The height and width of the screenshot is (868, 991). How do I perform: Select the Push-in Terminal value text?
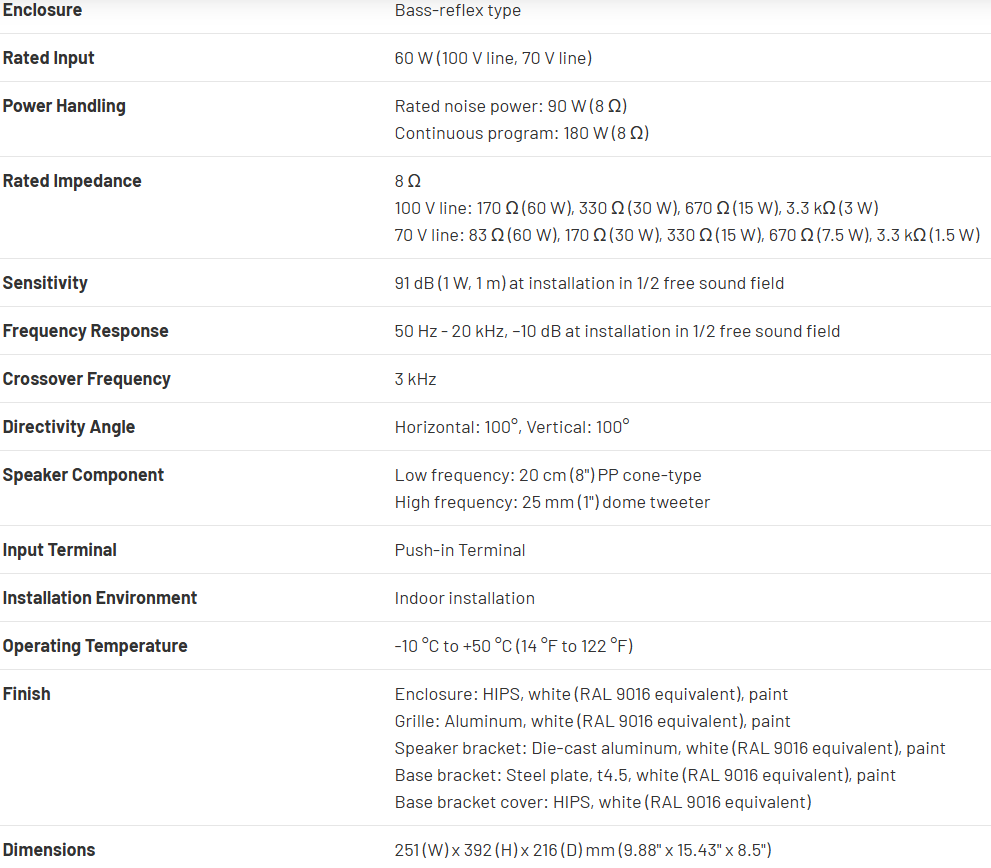tap(460, 550)
